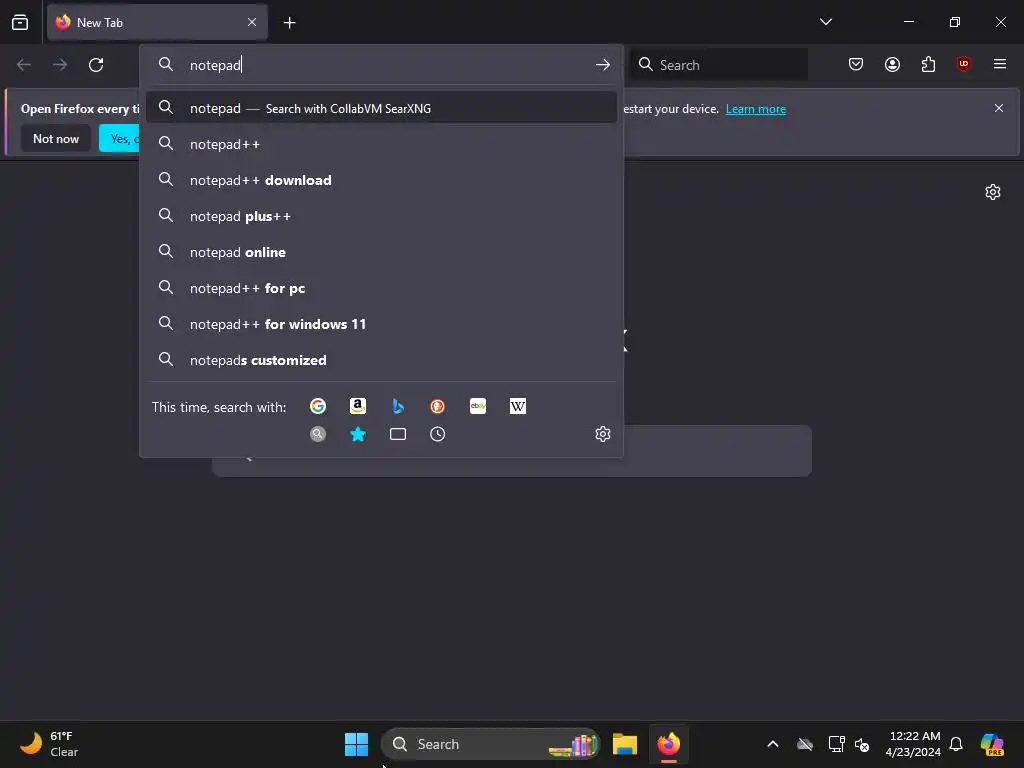Search this time with Wikipedia icon
Viewport: 1024px width, 768px height.
517,406
